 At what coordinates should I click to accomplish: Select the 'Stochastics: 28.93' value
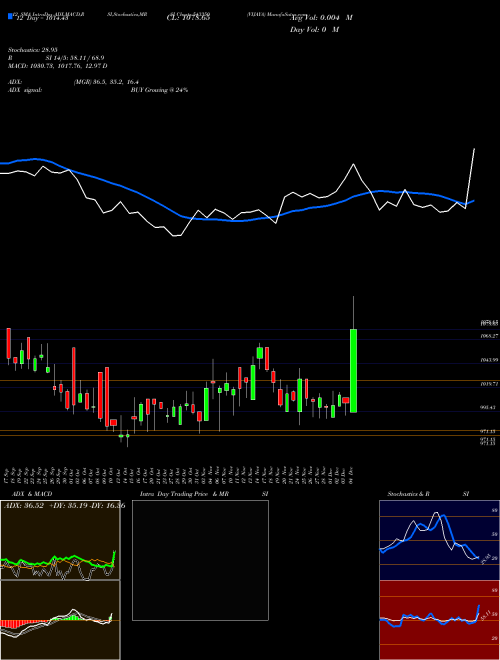pyautogui.click(x=32, y=50)
